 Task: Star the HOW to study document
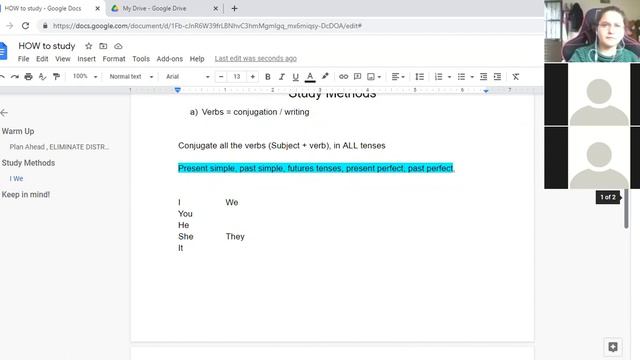[x=89, y=46]
